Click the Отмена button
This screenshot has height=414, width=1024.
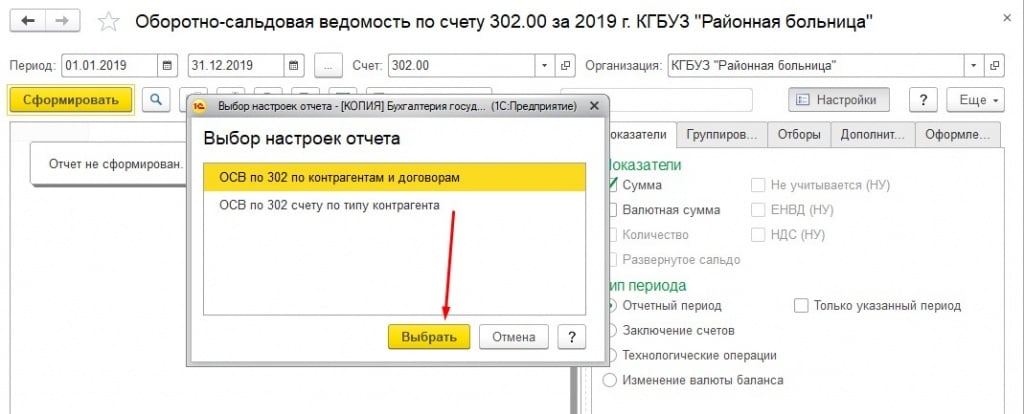513,337
